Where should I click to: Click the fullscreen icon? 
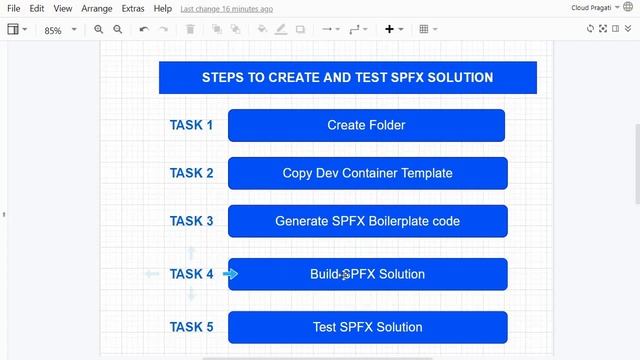click(x=603, y=29)
